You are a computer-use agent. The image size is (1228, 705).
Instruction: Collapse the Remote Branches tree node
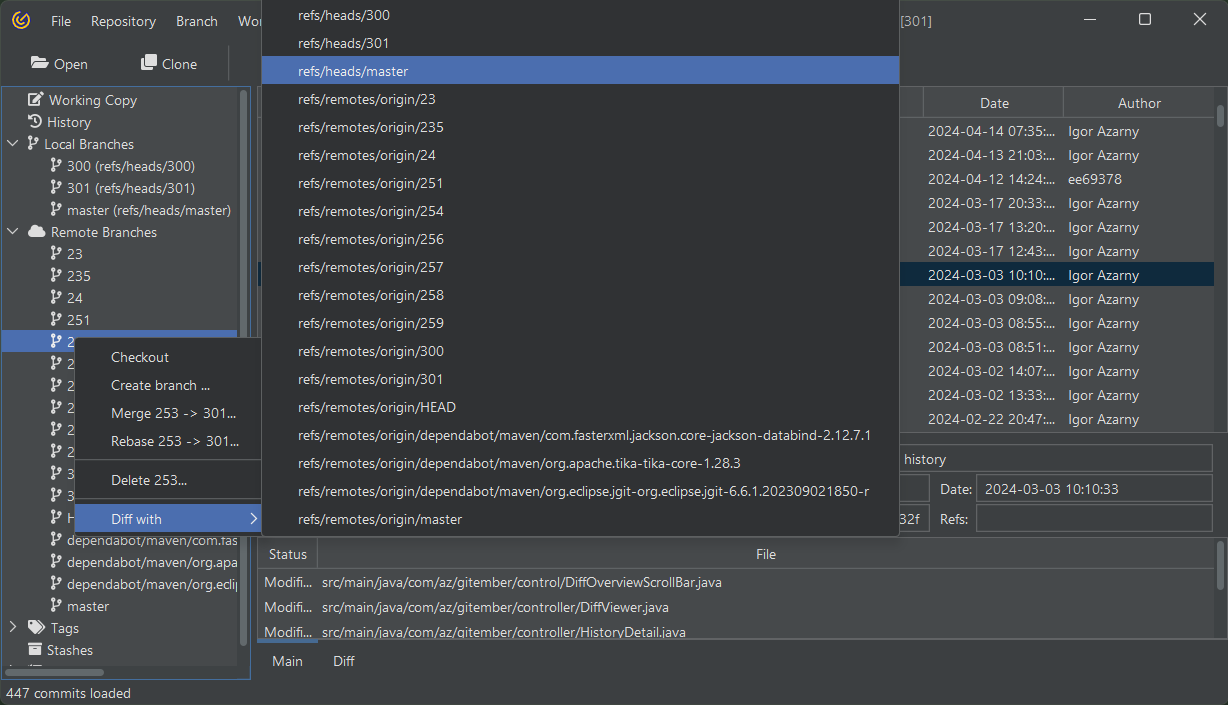pos(13,232)
